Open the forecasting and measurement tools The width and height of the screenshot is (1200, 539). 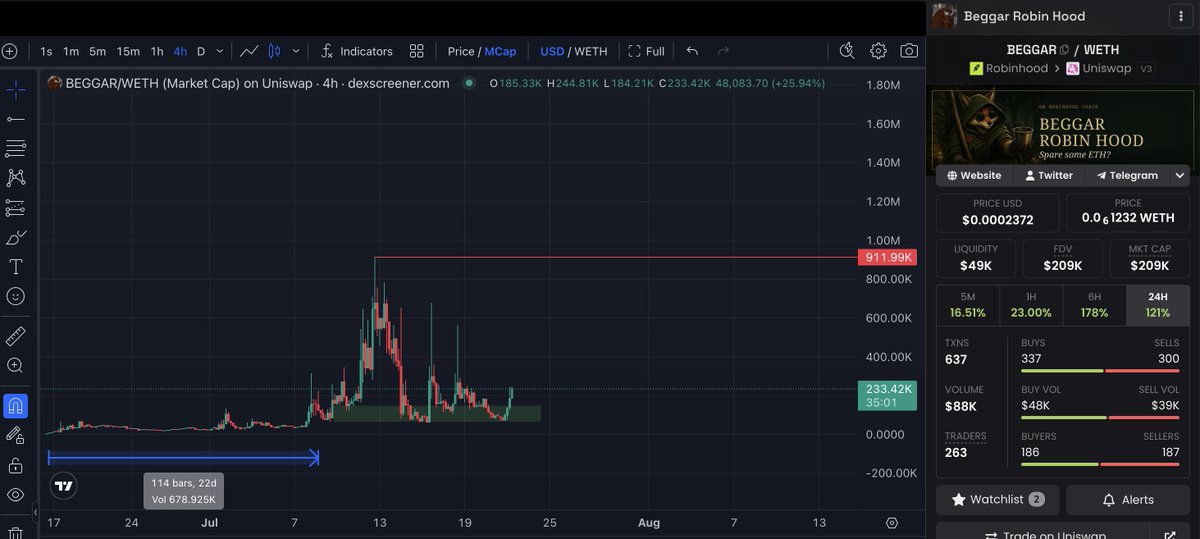pyautogui.click(x=16, y=208)
